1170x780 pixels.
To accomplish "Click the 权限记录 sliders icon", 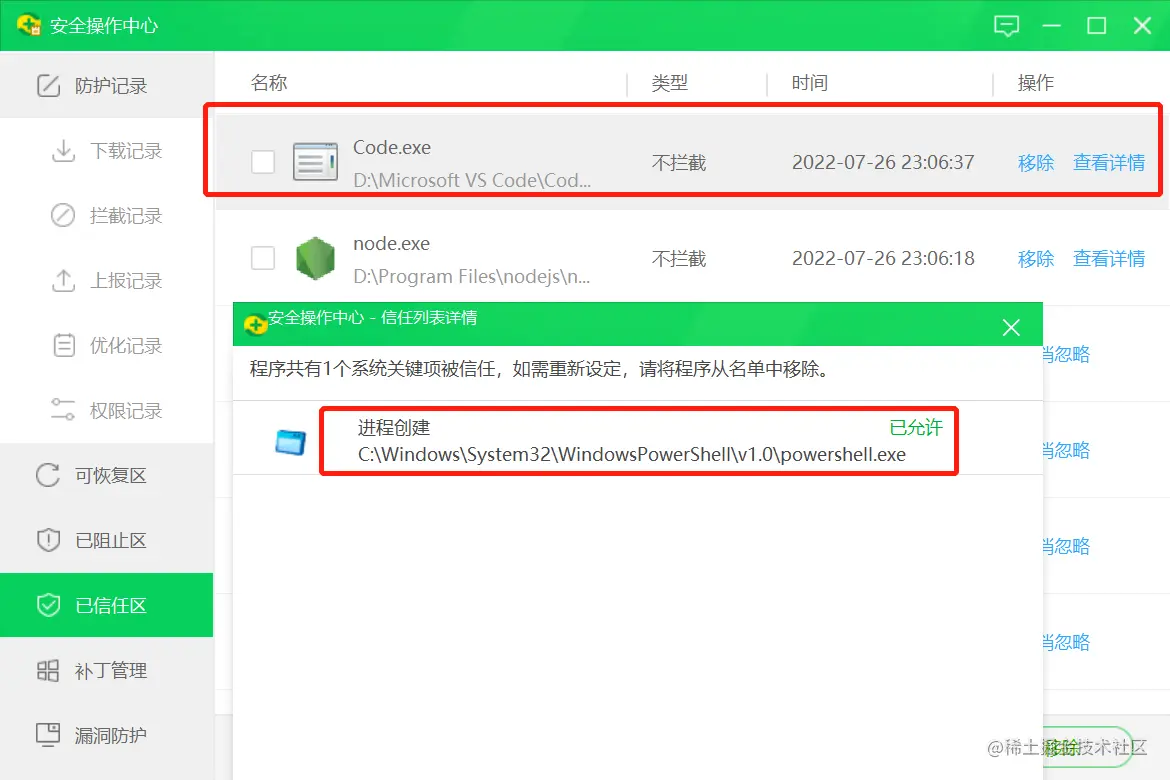I will pos(63,410).
